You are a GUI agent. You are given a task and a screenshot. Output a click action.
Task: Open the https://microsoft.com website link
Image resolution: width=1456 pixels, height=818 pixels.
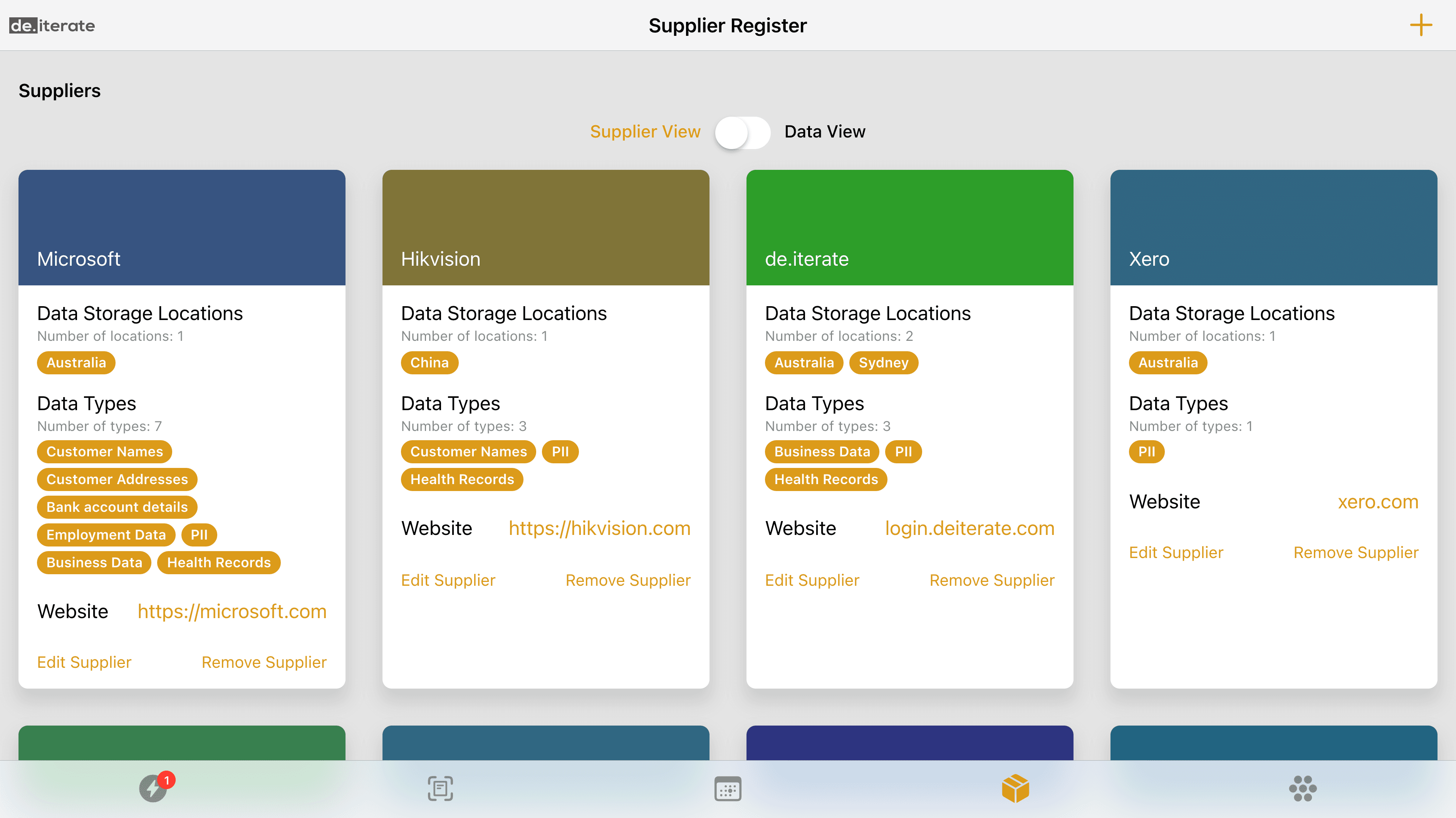point(232,611)
